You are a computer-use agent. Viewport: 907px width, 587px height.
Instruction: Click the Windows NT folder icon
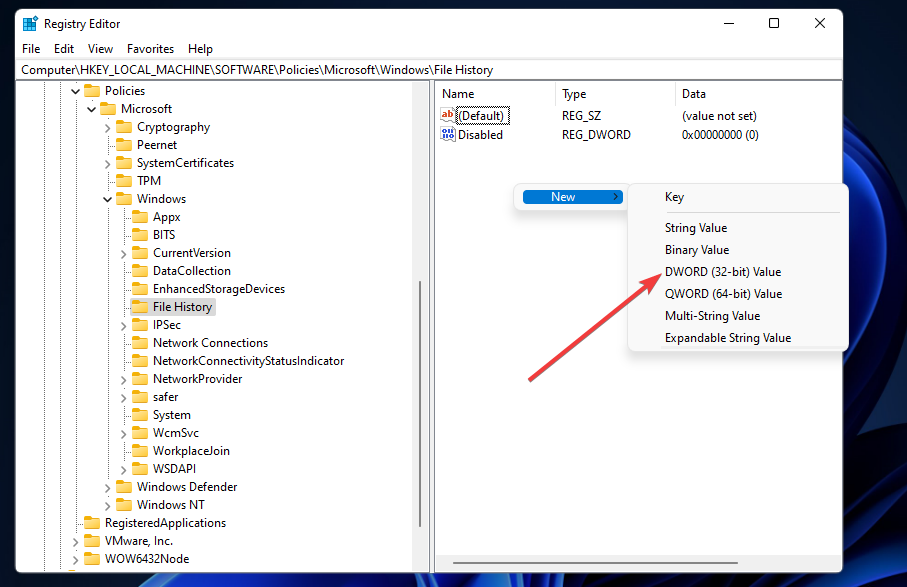click(124, 504)
